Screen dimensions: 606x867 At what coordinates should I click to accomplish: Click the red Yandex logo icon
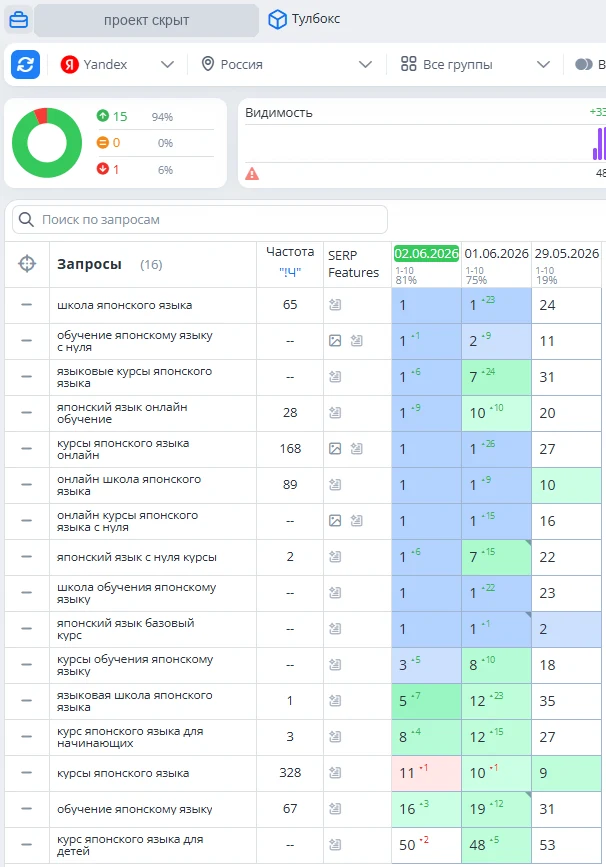[70, 65]
